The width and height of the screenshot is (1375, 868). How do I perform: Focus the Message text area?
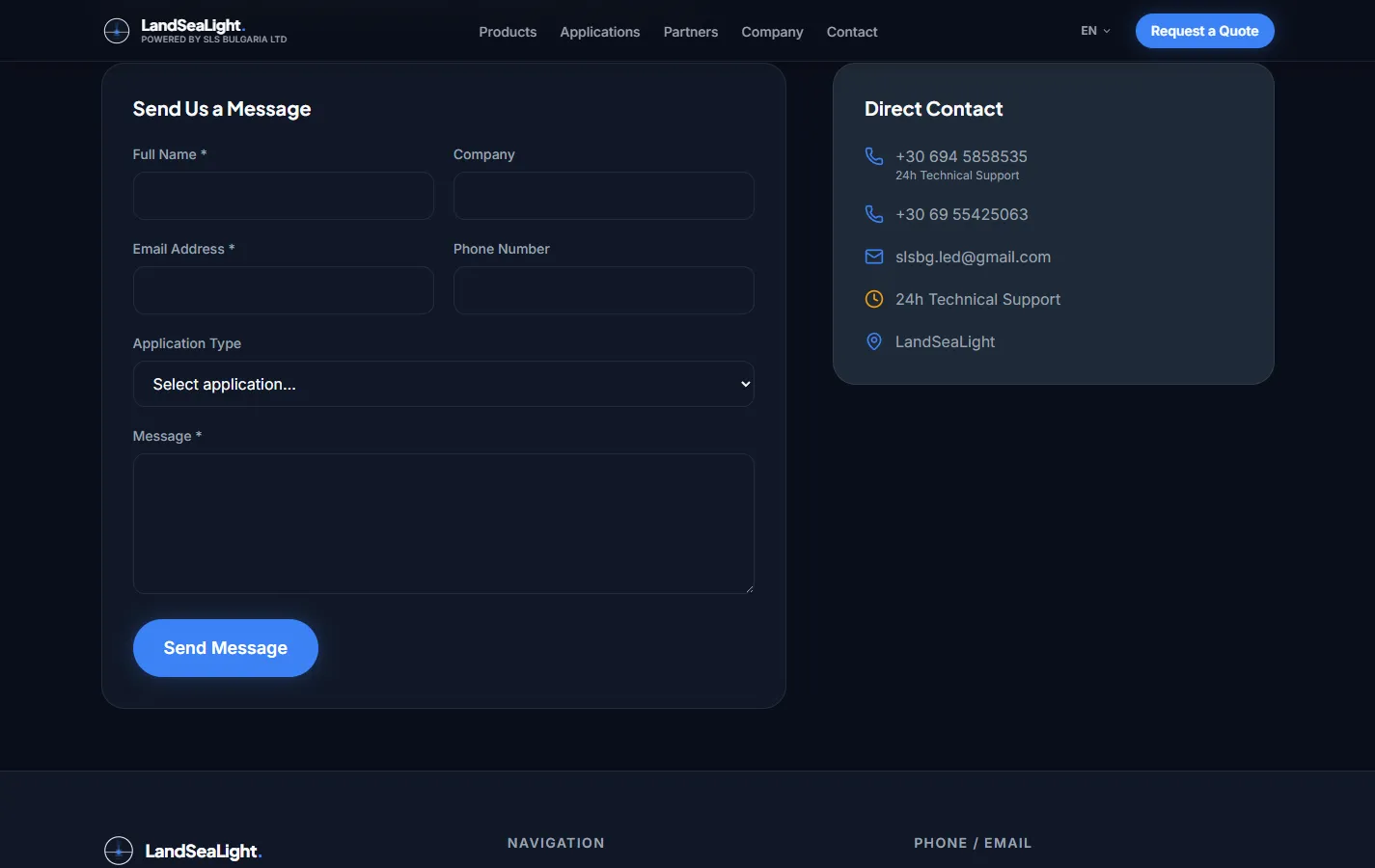coord(444,524)
